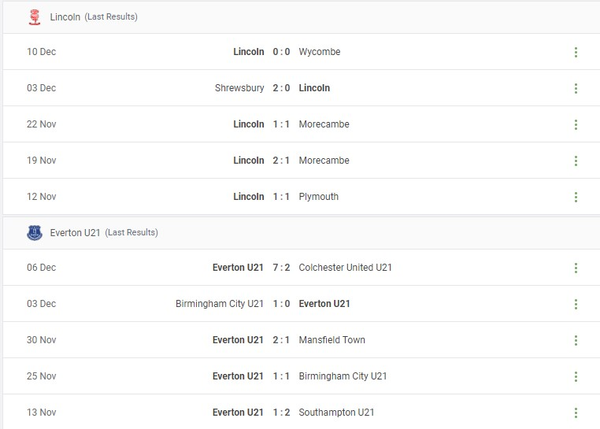Click the Lincoln club crest icon

click(x=34, y=17)
